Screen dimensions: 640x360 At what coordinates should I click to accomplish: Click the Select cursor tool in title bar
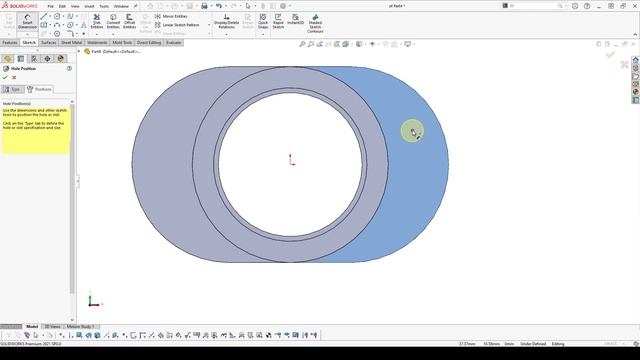click(x=248, y=6)
